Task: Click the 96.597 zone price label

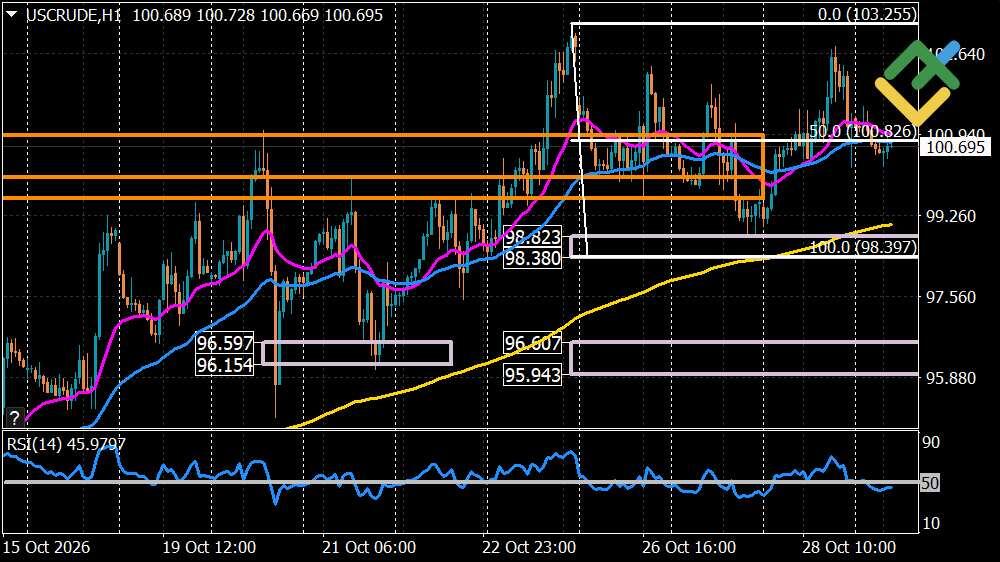Action: [x=224, y=343]
